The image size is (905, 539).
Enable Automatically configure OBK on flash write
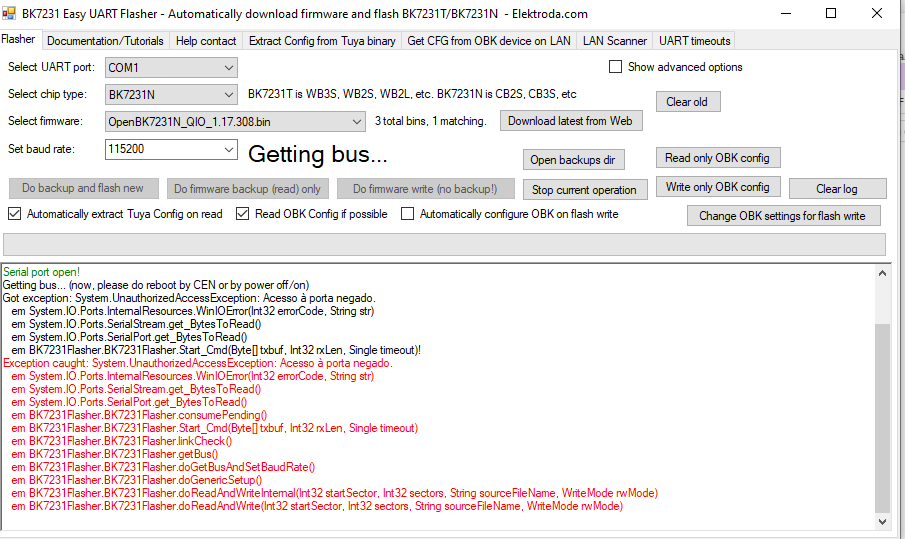[x=407, y=214]
